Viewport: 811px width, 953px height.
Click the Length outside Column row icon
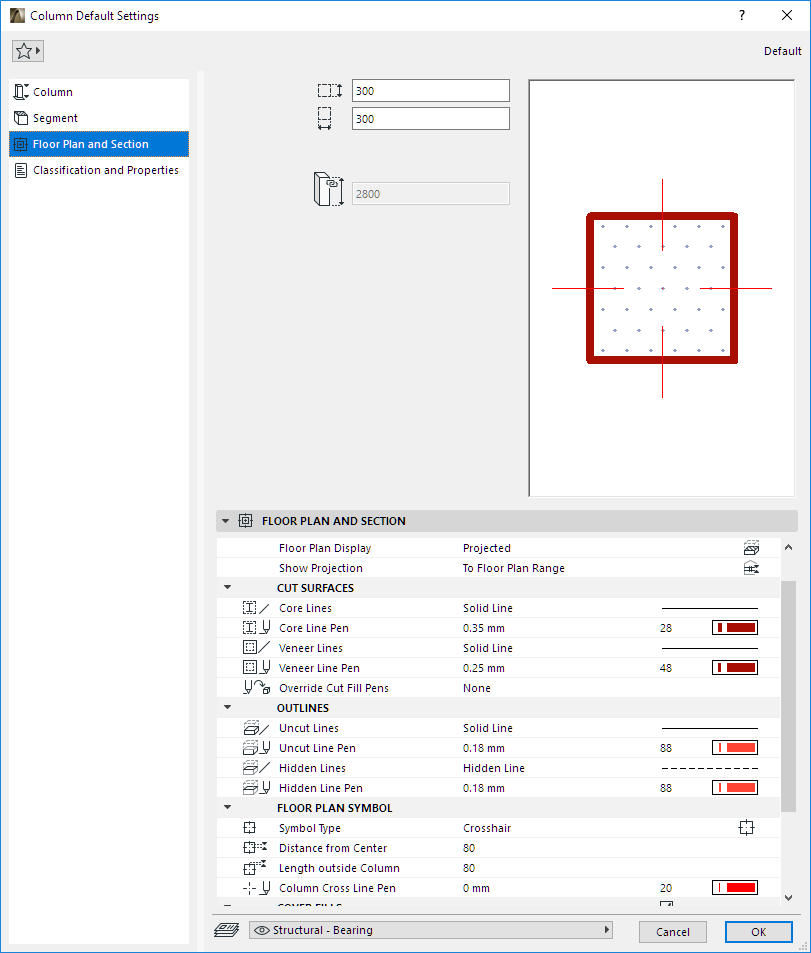click(x=255, y=868)
